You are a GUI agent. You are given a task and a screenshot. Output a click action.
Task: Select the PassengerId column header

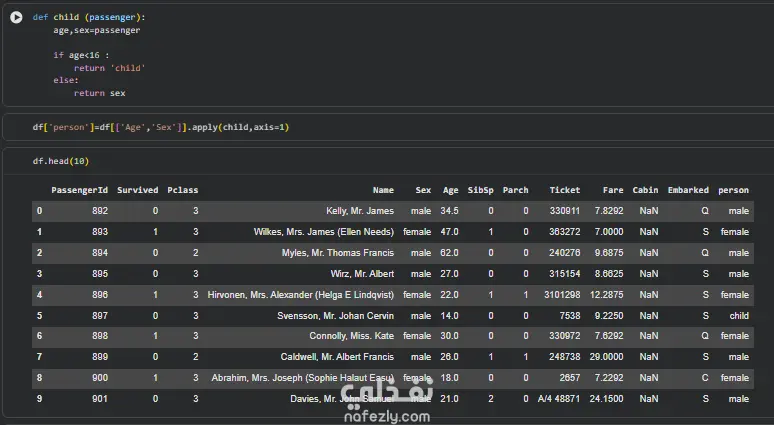point(79,190)
